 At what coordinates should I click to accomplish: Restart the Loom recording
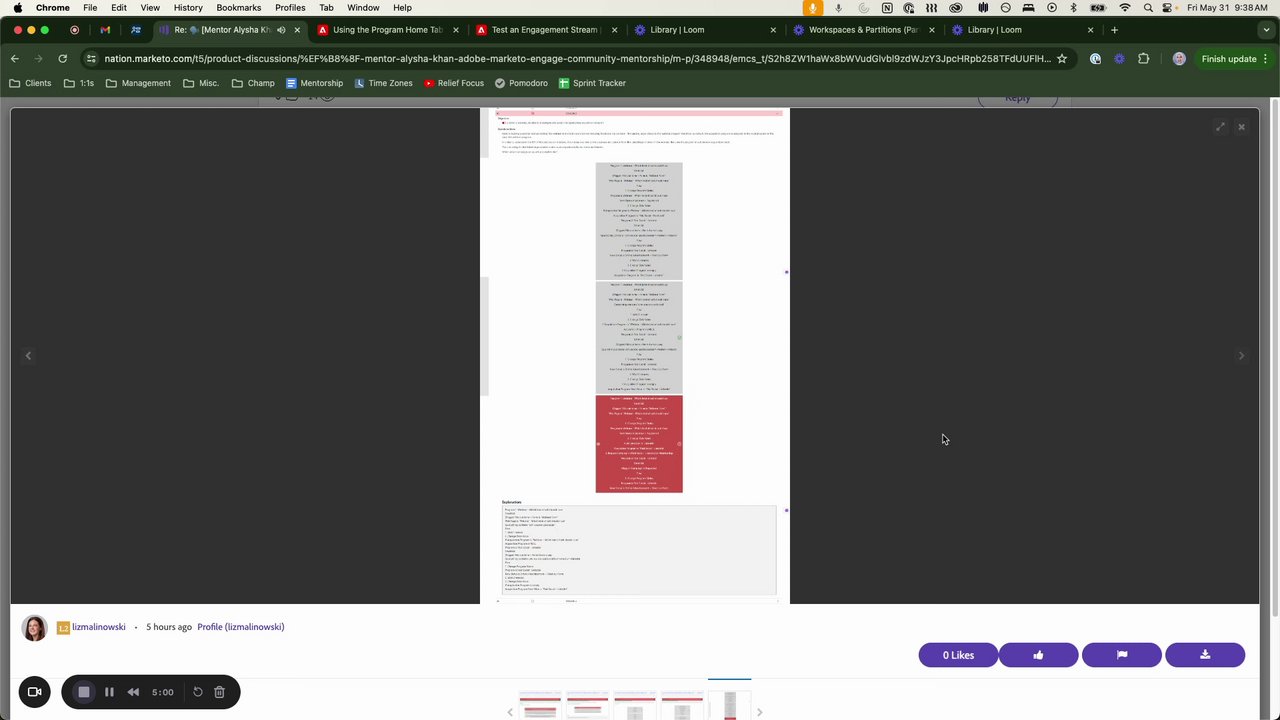pos(198,692)
